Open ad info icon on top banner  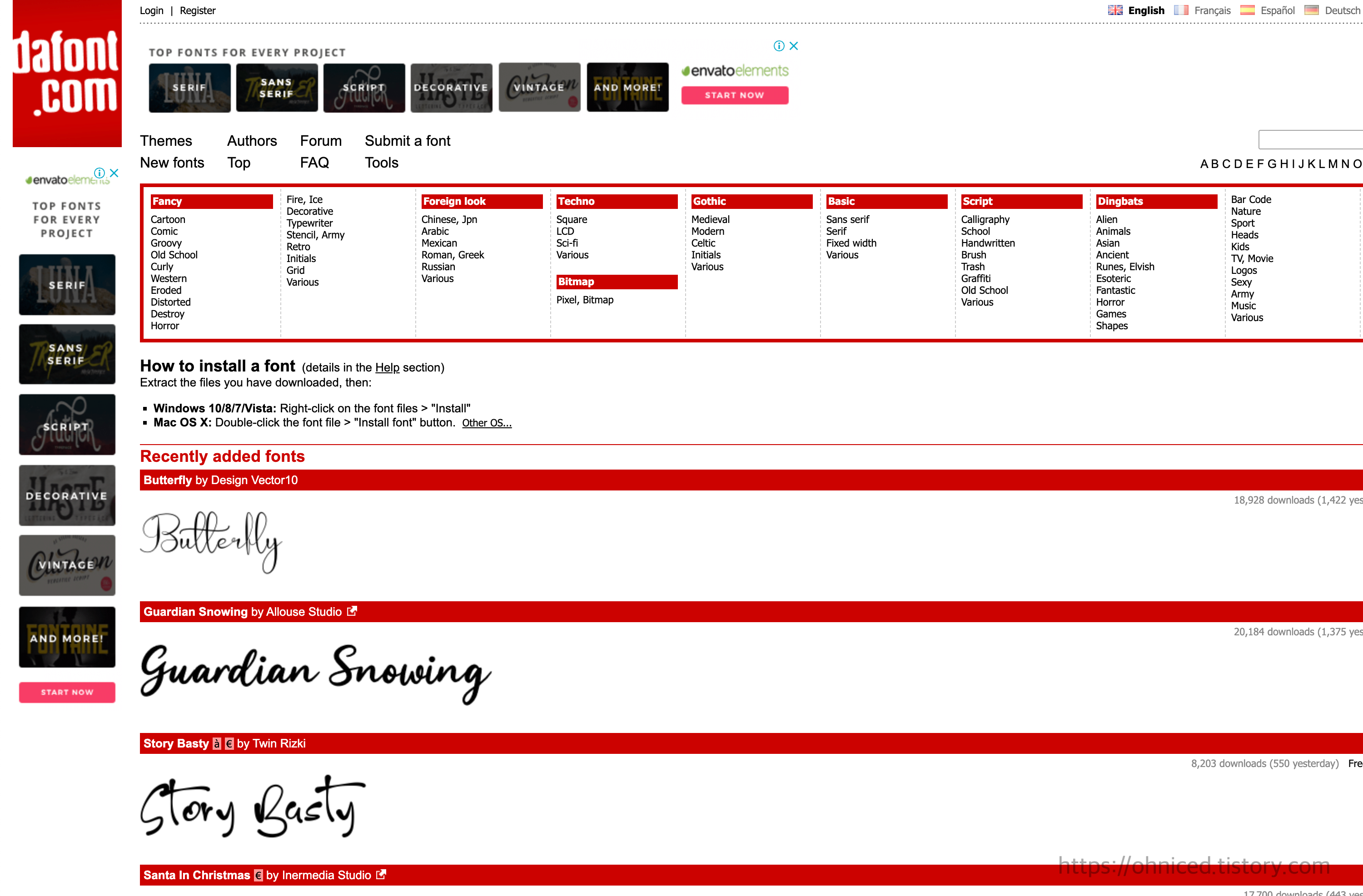779,46
